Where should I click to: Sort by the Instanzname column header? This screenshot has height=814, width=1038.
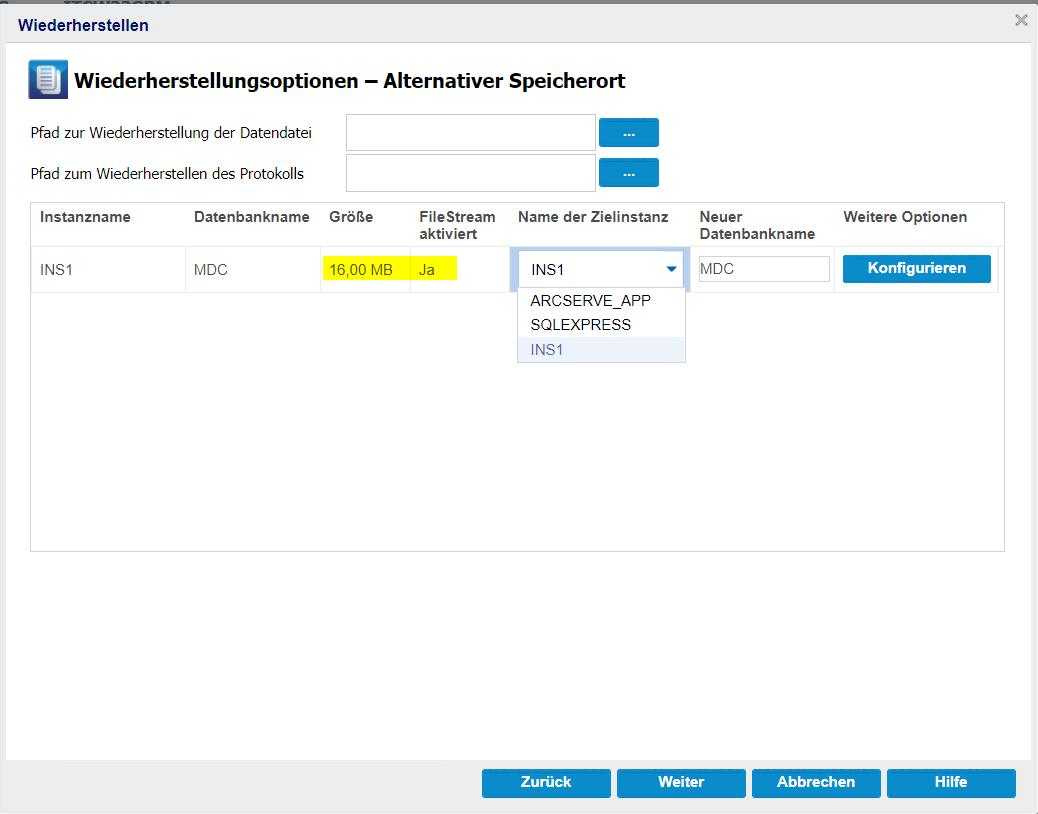coord(85,217)
